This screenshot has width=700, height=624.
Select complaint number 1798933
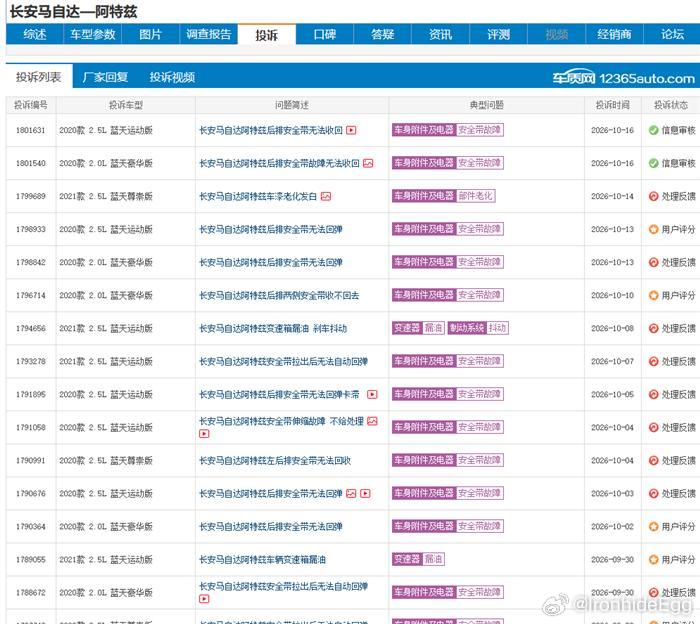31,229
